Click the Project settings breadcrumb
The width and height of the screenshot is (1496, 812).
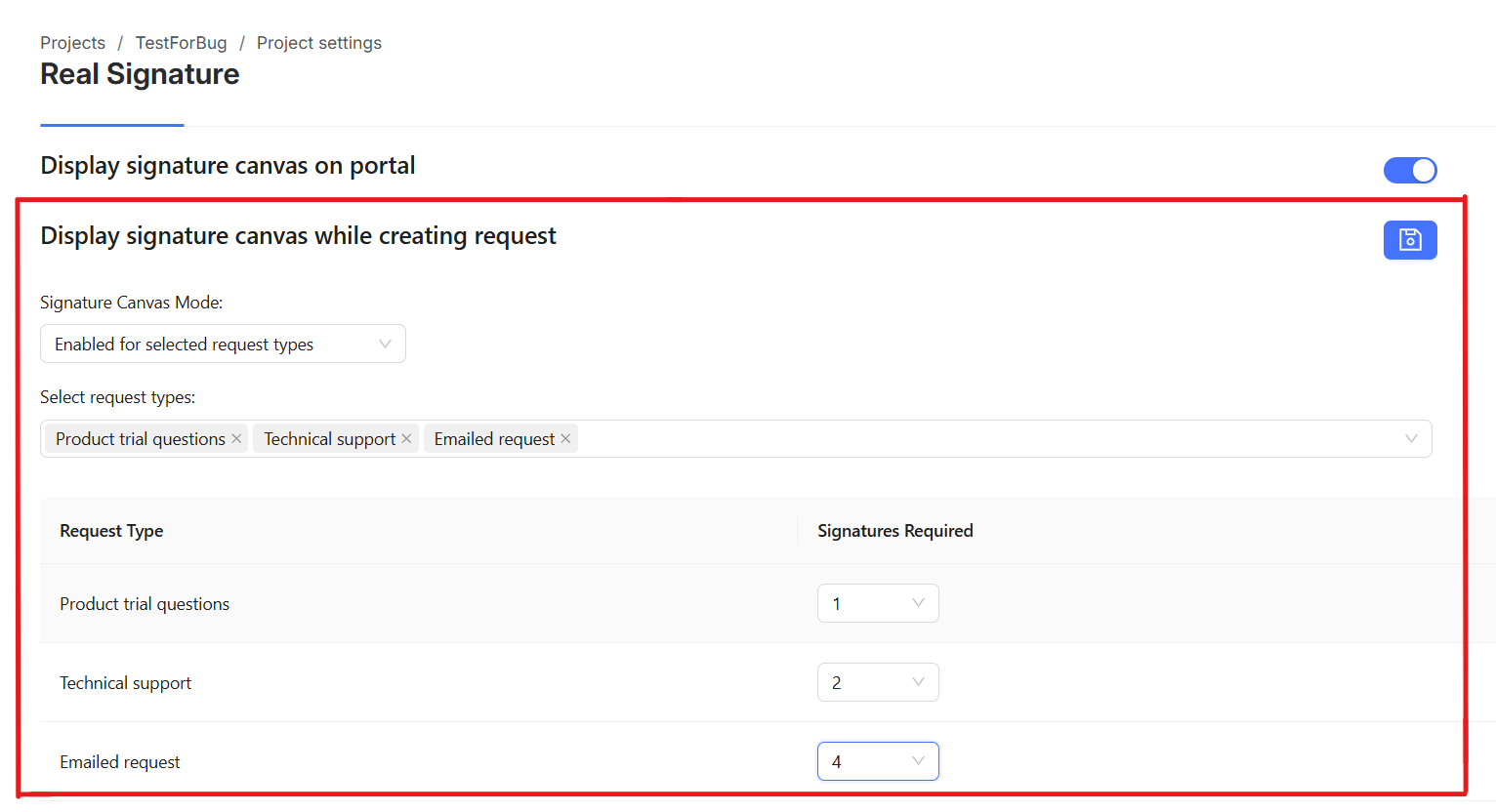(x=318, y=43)
